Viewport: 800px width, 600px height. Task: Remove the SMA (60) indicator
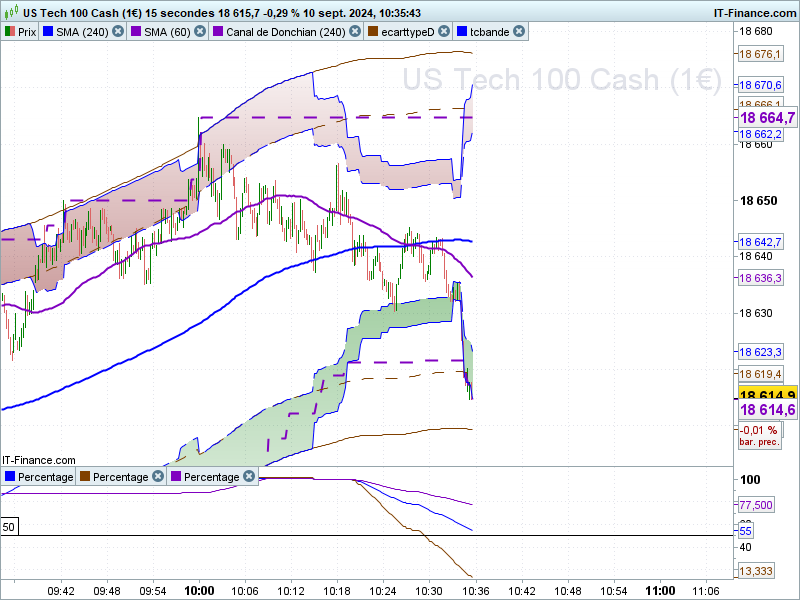click(200, 32)
